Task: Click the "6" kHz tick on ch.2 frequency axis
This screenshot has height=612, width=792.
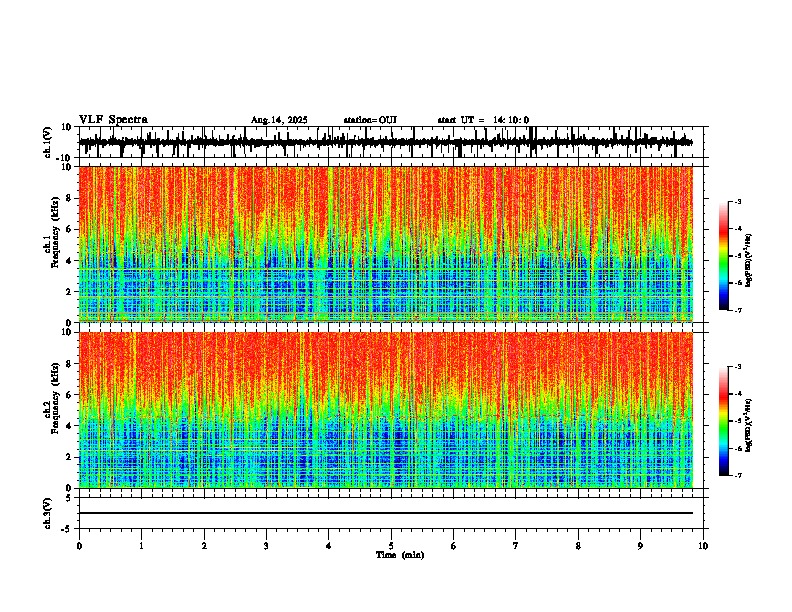Action: click(70, 395)
